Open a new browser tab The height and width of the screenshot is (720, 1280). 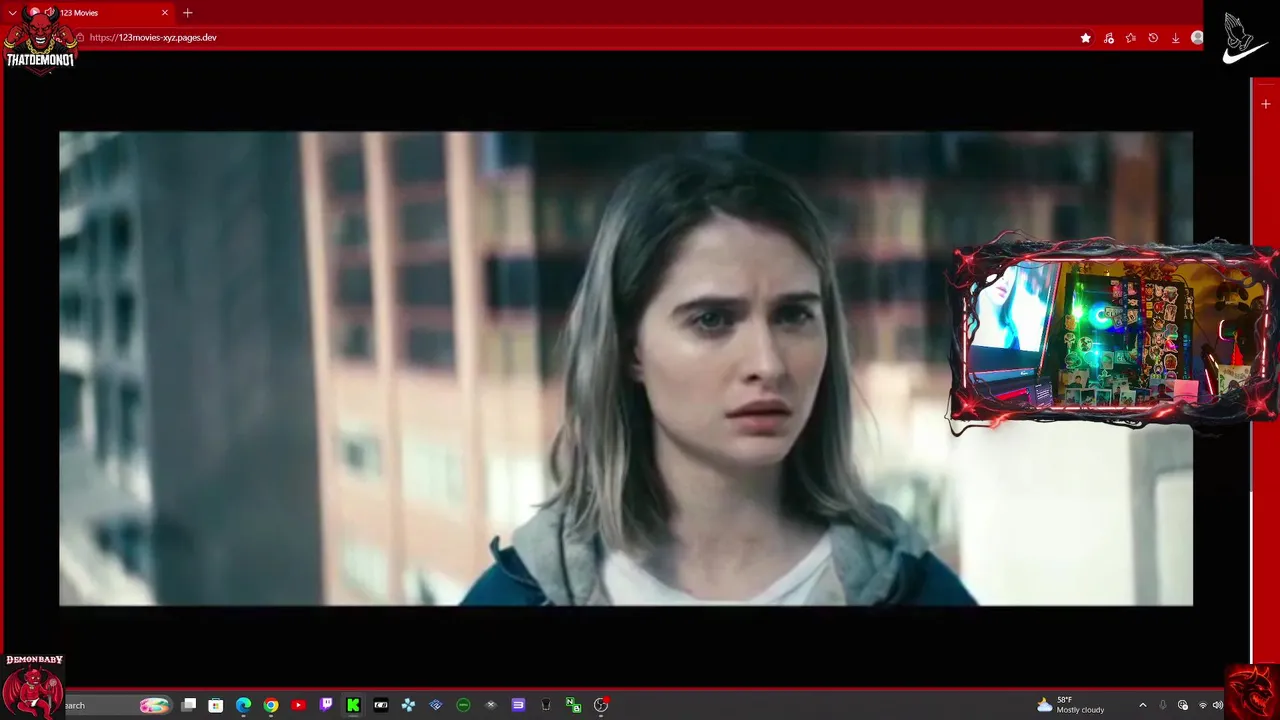(187, 13)
